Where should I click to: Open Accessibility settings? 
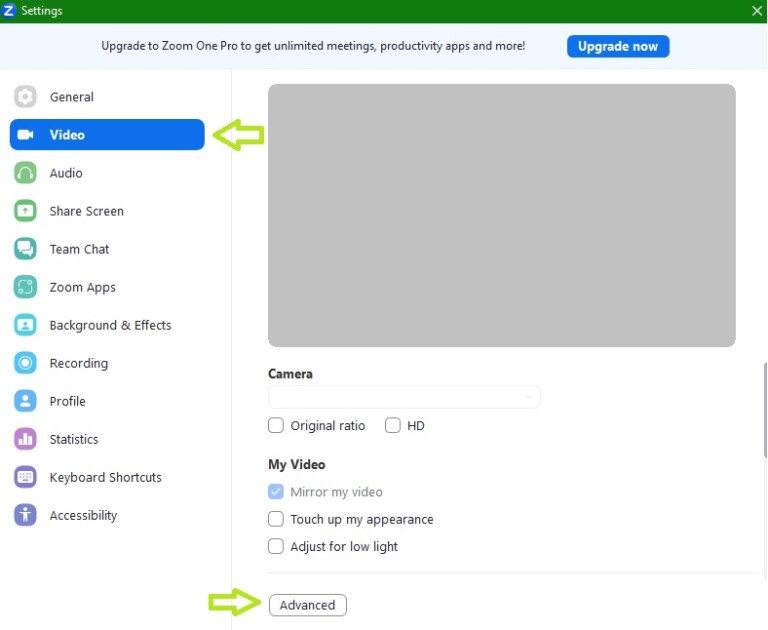(107, 515)
